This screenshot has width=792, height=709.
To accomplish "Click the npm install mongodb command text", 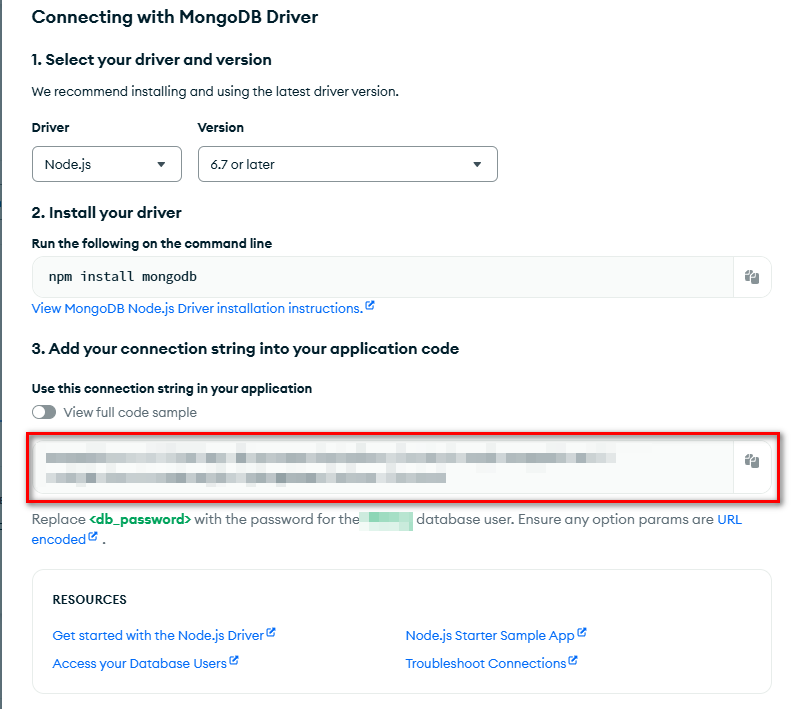I will pyautogui.click(x=117, y=277).
